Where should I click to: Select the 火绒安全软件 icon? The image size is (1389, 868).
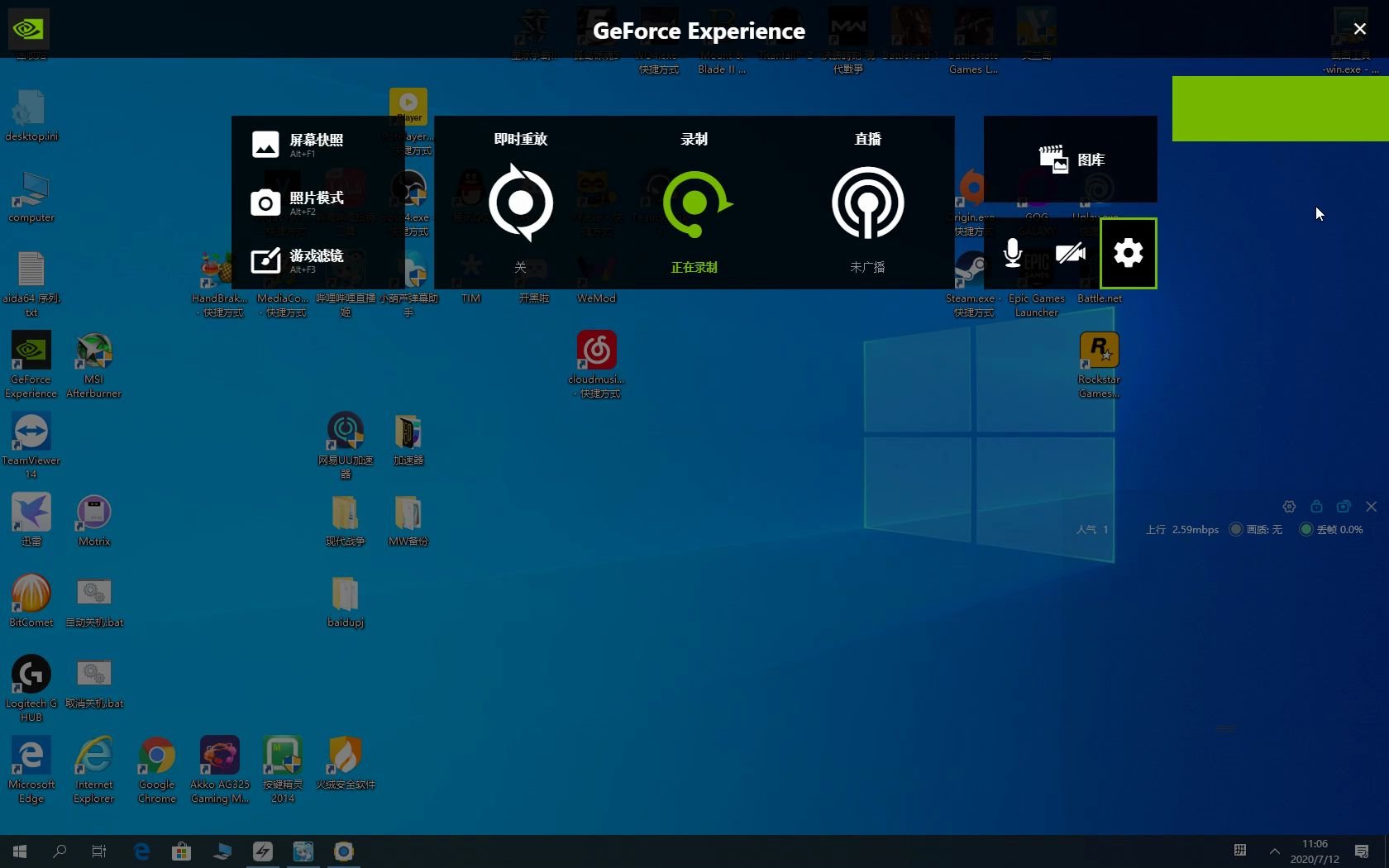pos(345,763)
